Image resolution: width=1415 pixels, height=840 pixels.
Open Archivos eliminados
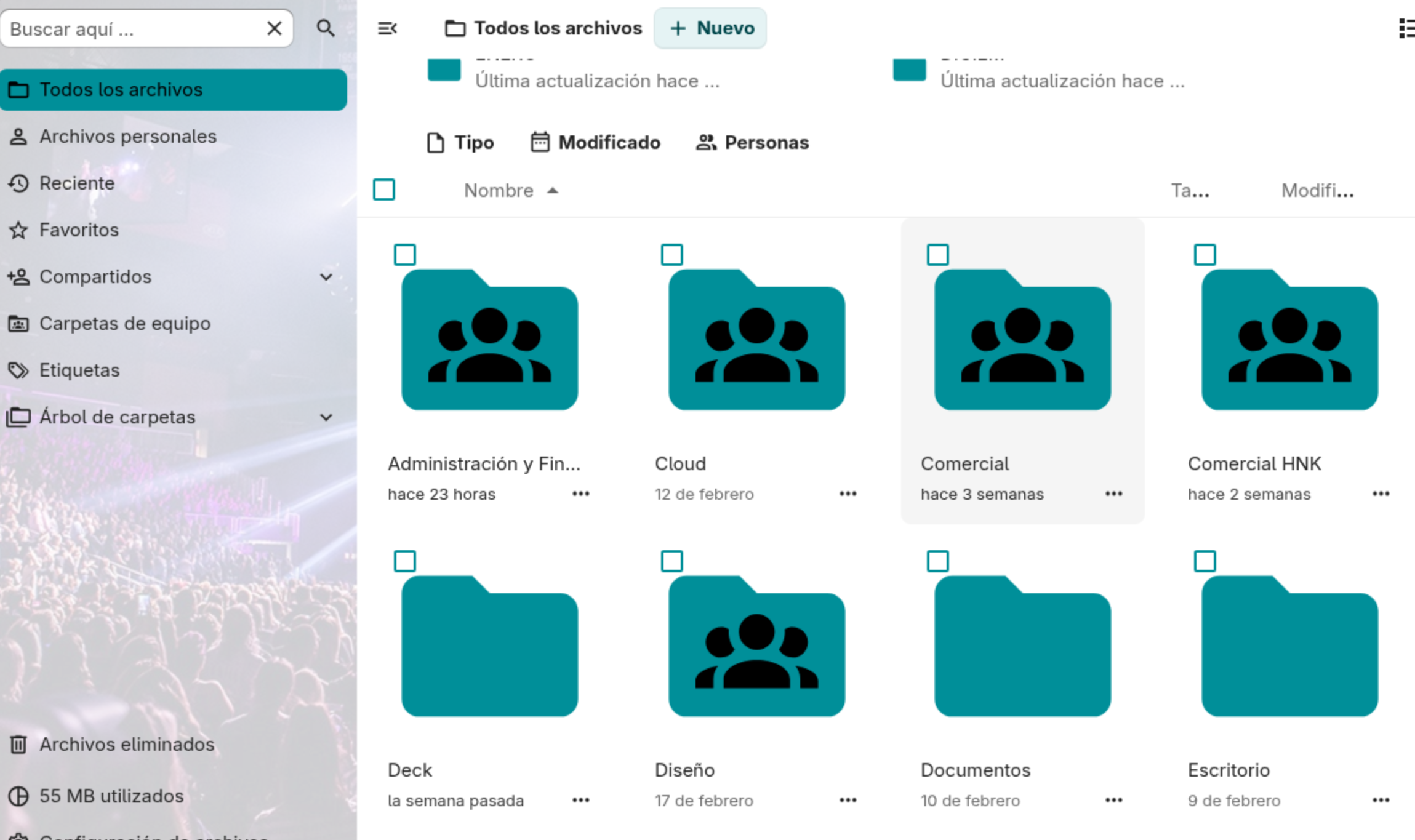pyautogui.click(x=127, y=744)
